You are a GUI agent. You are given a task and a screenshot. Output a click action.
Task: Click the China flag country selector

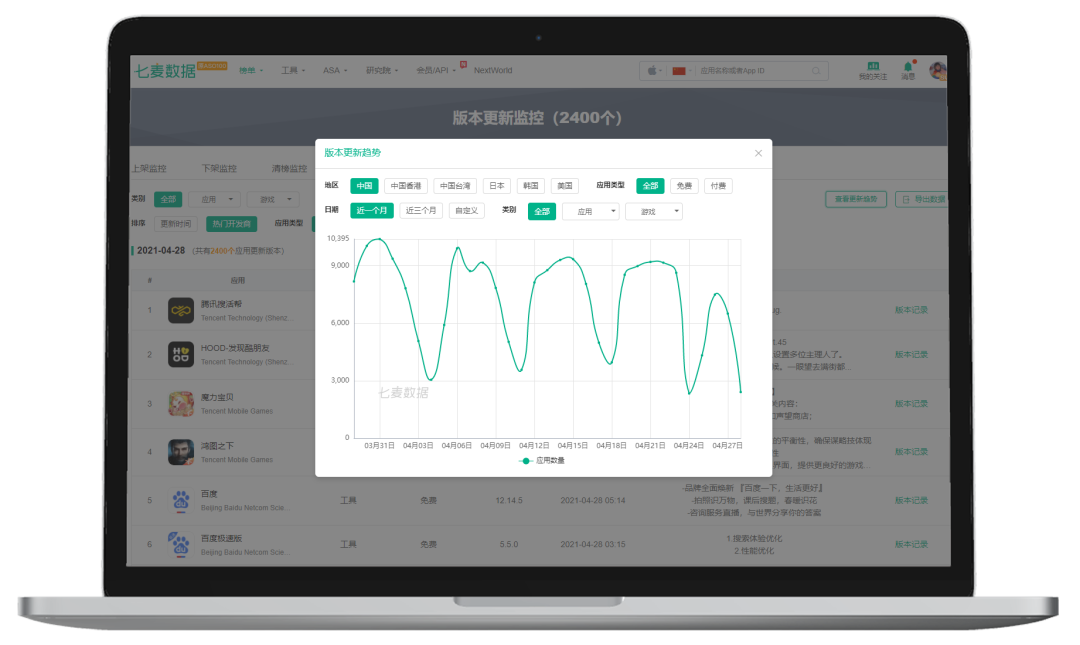[678, 71]
